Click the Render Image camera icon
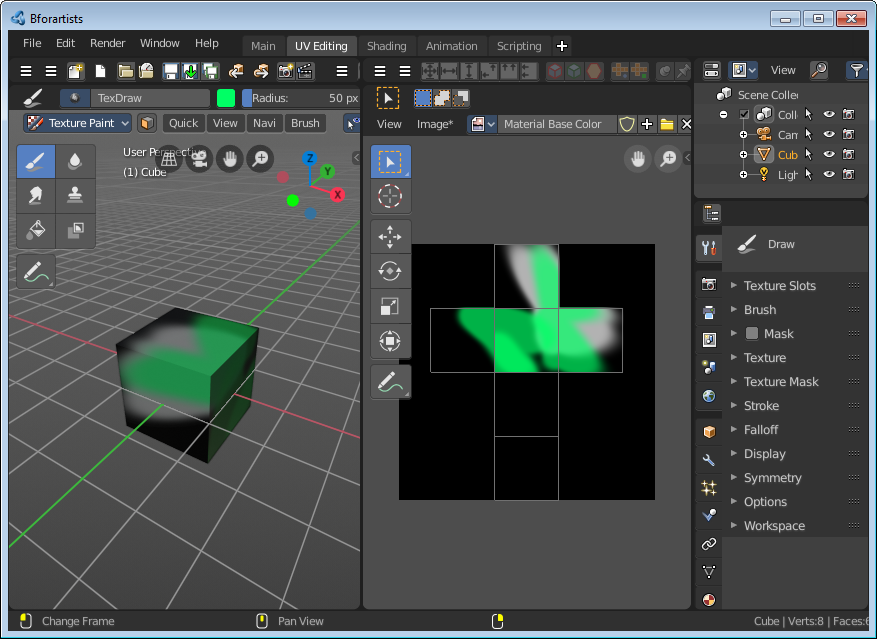The width and height of the screenshot is (877, 639). pos(286,71)
